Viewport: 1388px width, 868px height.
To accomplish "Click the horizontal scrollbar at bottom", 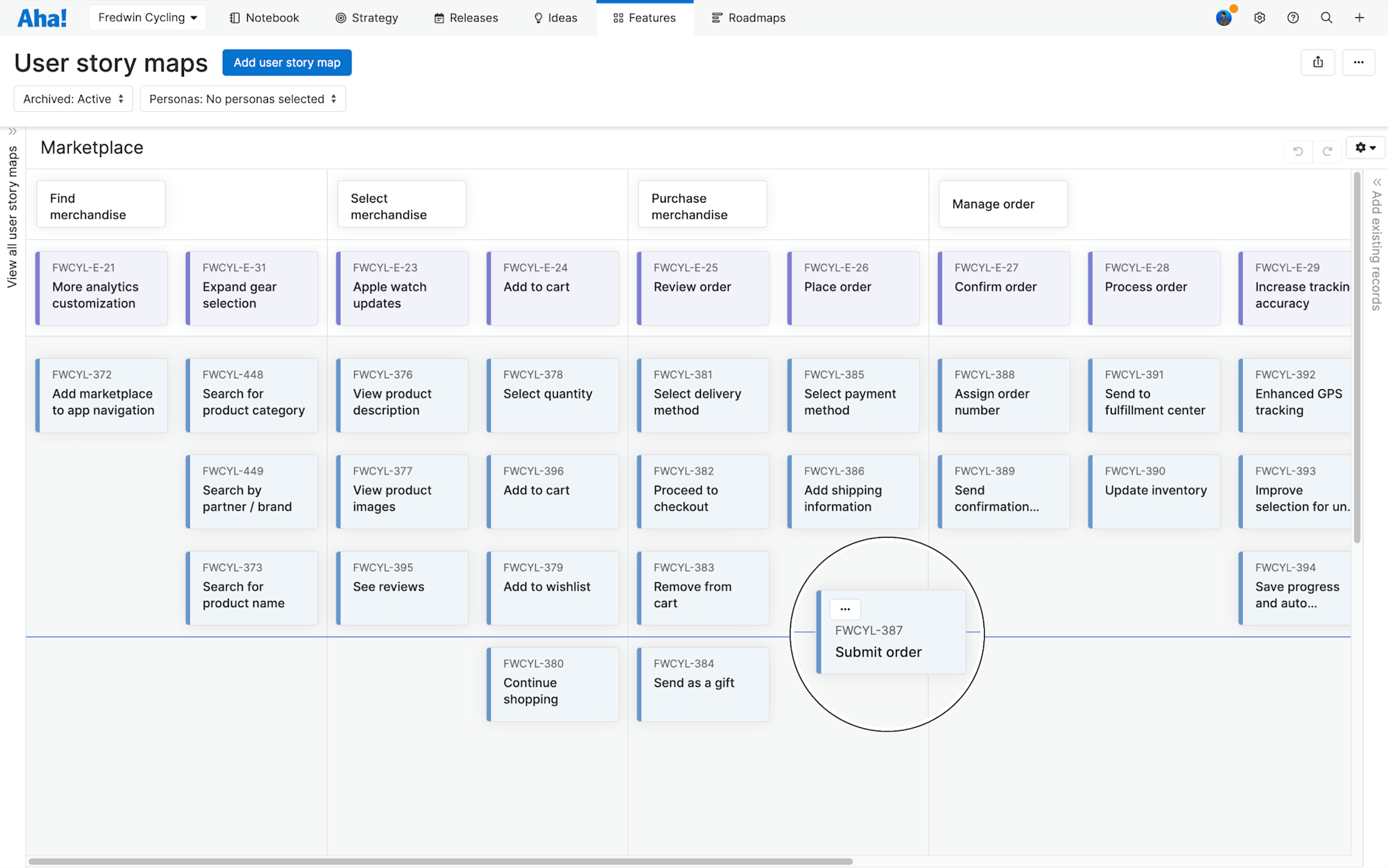I will (440, 861).
